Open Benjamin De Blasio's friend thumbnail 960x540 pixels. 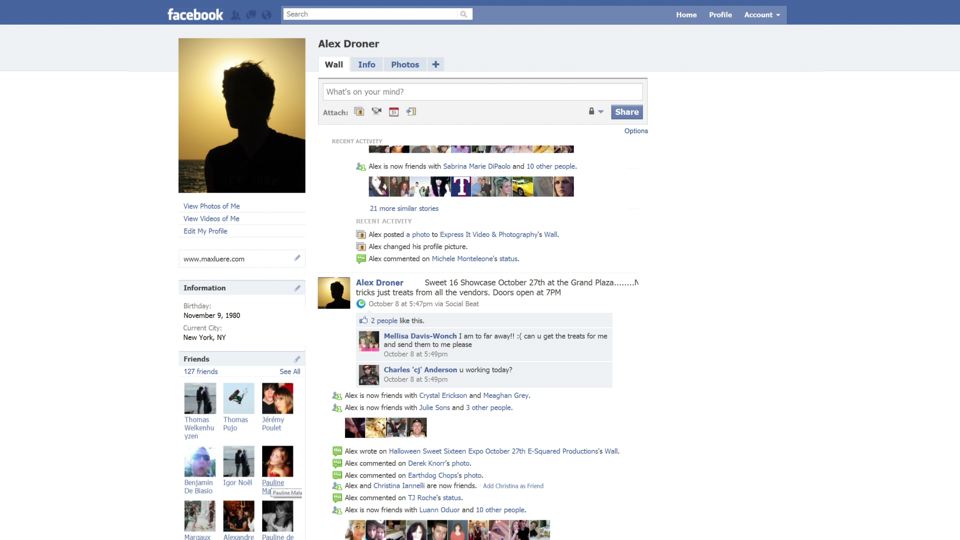tap(200, 462)
